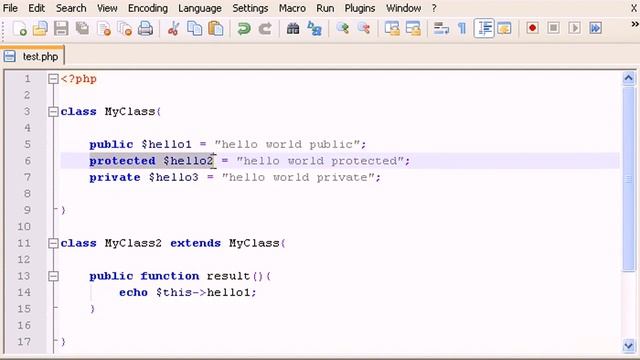640x360 pixels.
Task: Click the scrollbar up arrow
Action: pos(629,78)
